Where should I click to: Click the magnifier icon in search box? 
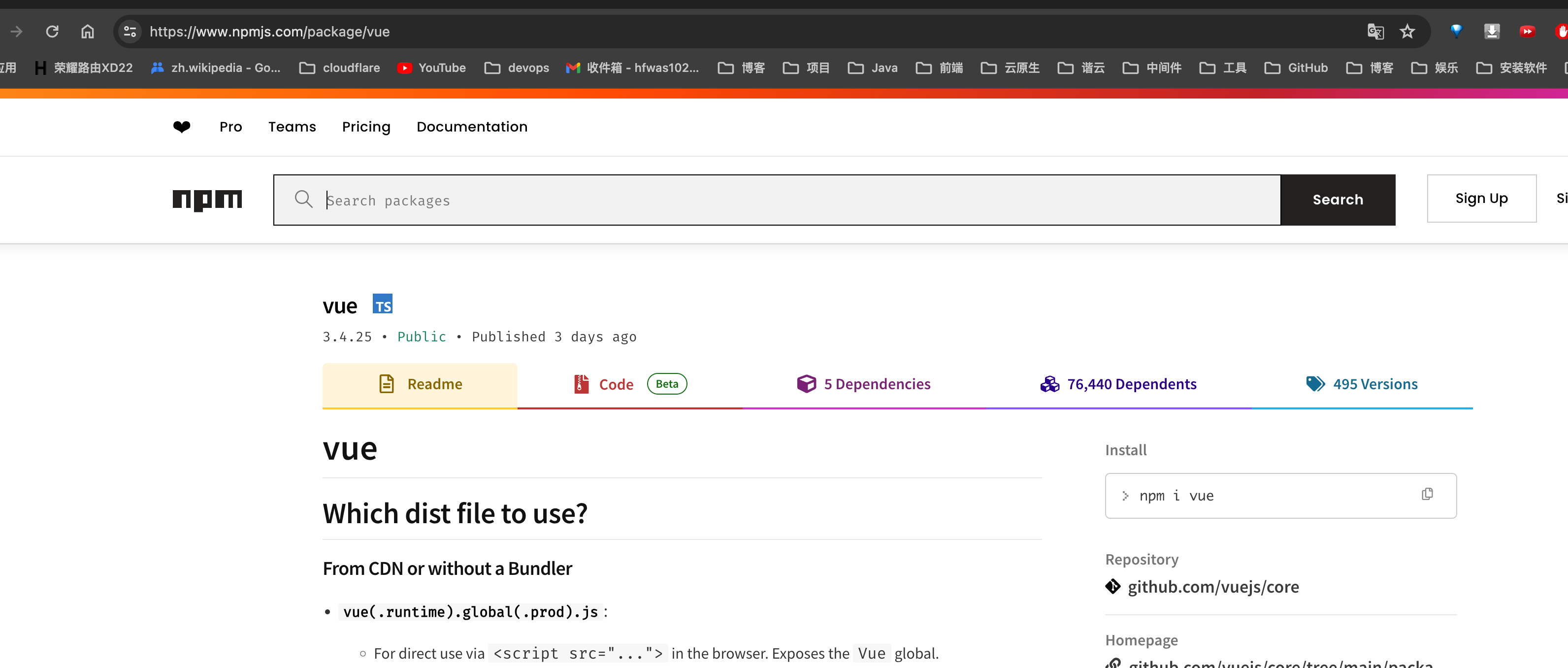(303, 199)
